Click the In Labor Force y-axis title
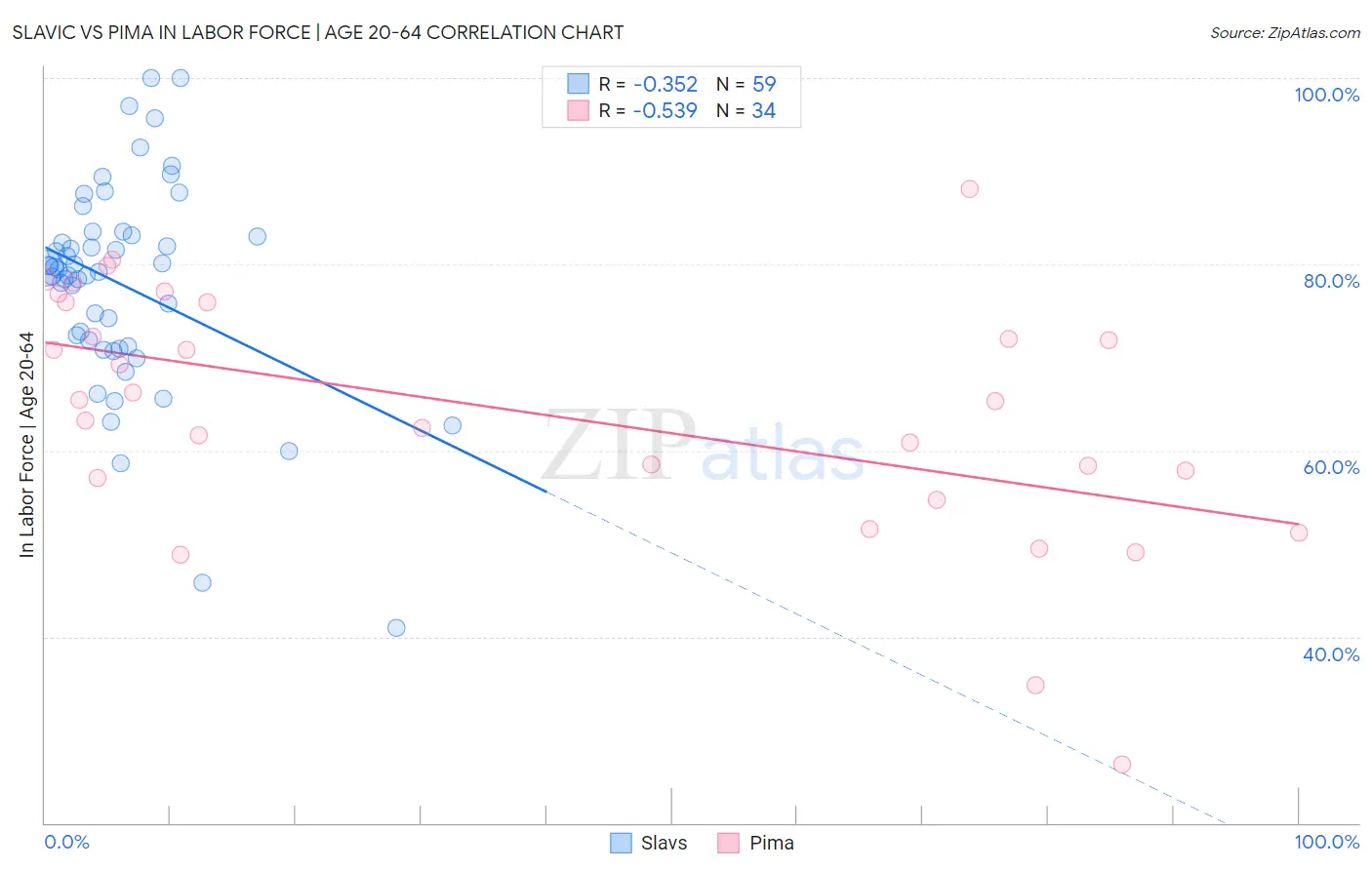Viewport: 1372px width, 870px height. [26, 445]
